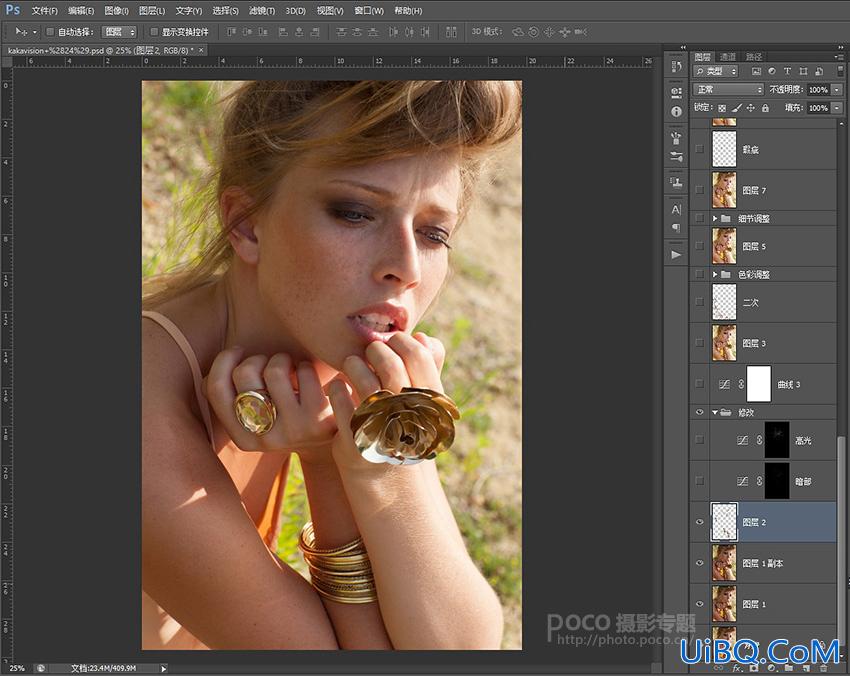
Task: Filter layers by adjustment layer icon
Action: [772, 71]
